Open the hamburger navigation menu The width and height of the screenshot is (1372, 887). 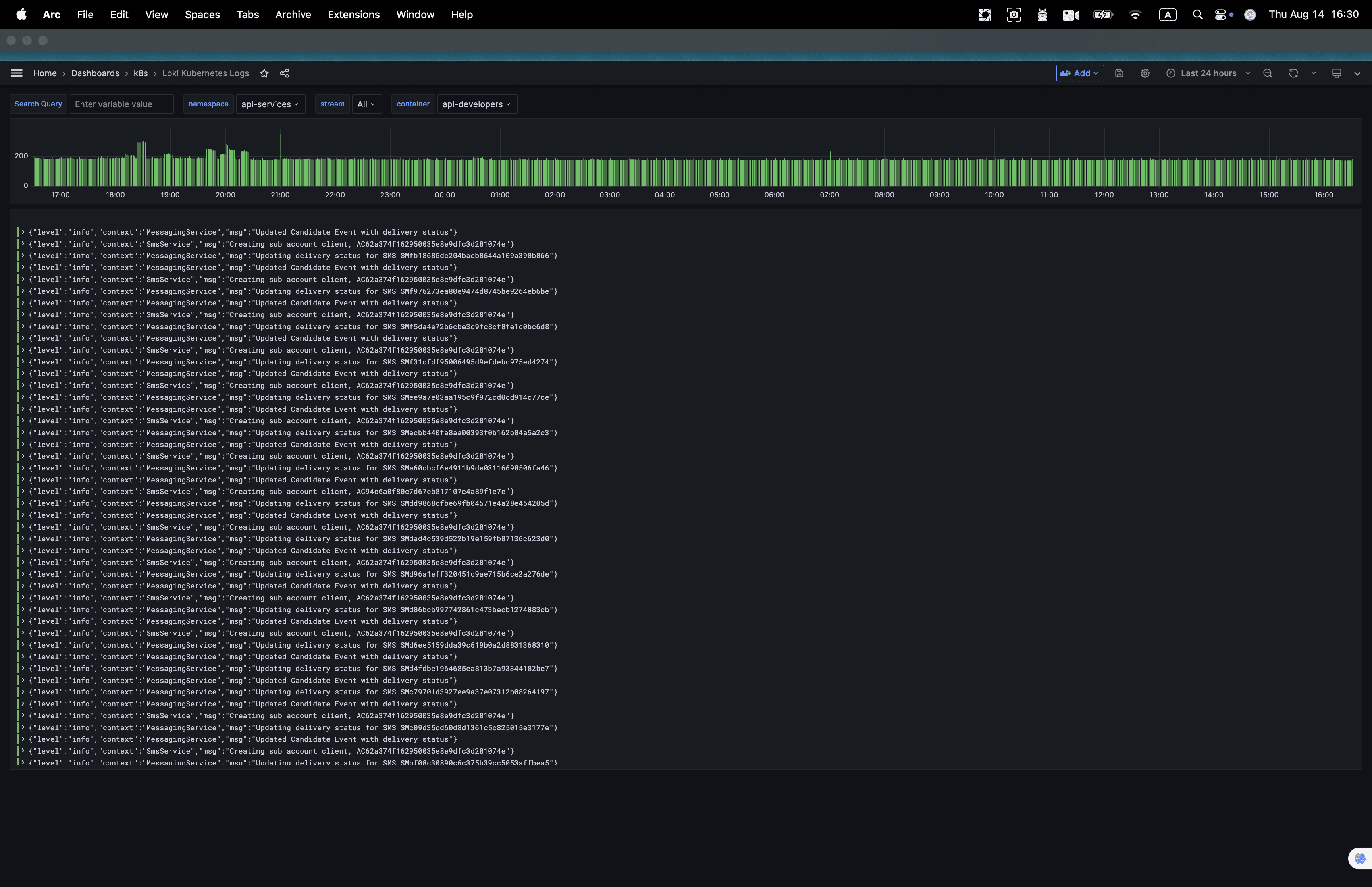click(x=17, y=73)
